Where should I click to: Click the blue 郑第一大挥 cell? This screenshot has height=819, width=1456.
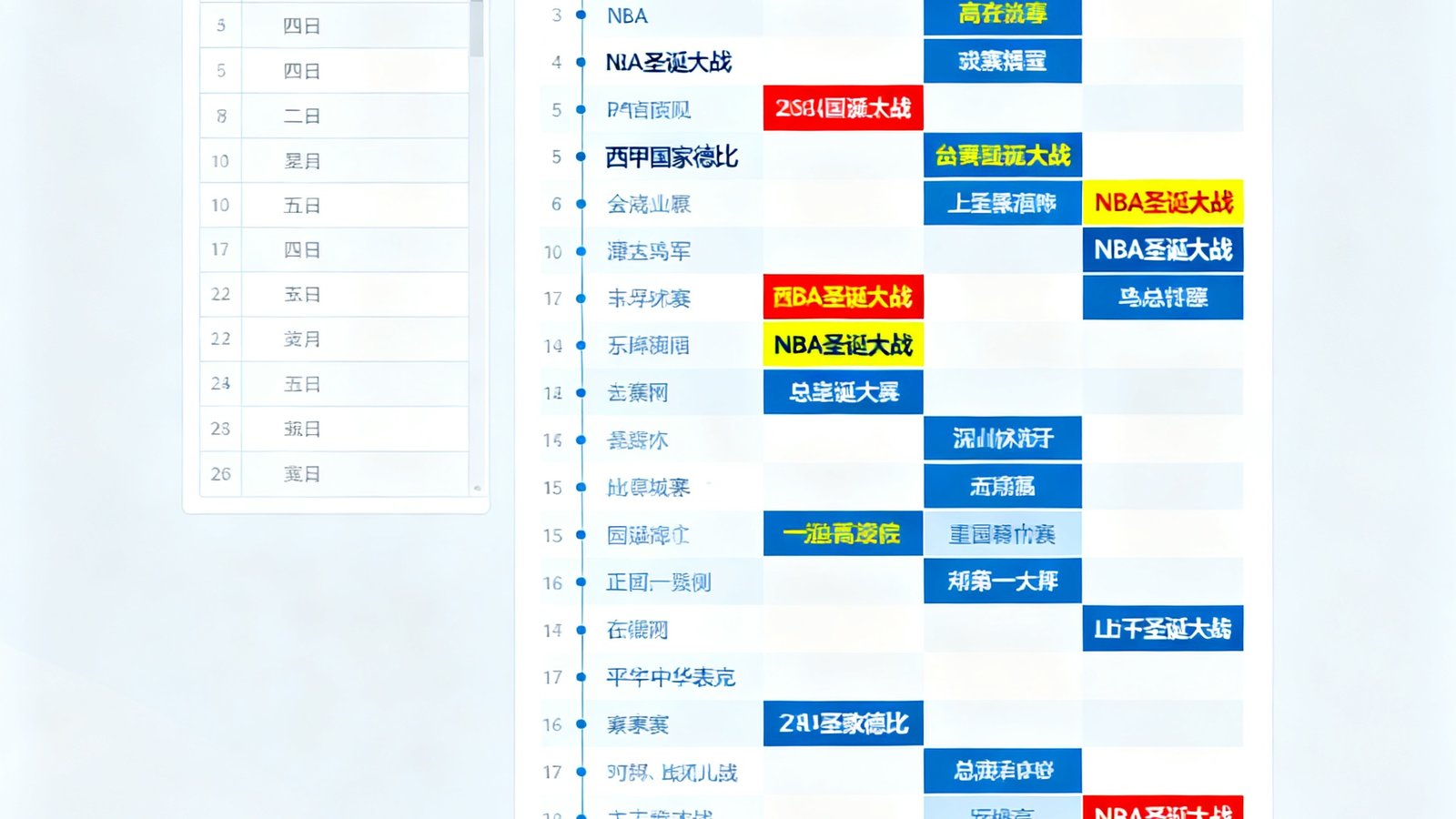pyautogui.click(x=1003, y=581)
